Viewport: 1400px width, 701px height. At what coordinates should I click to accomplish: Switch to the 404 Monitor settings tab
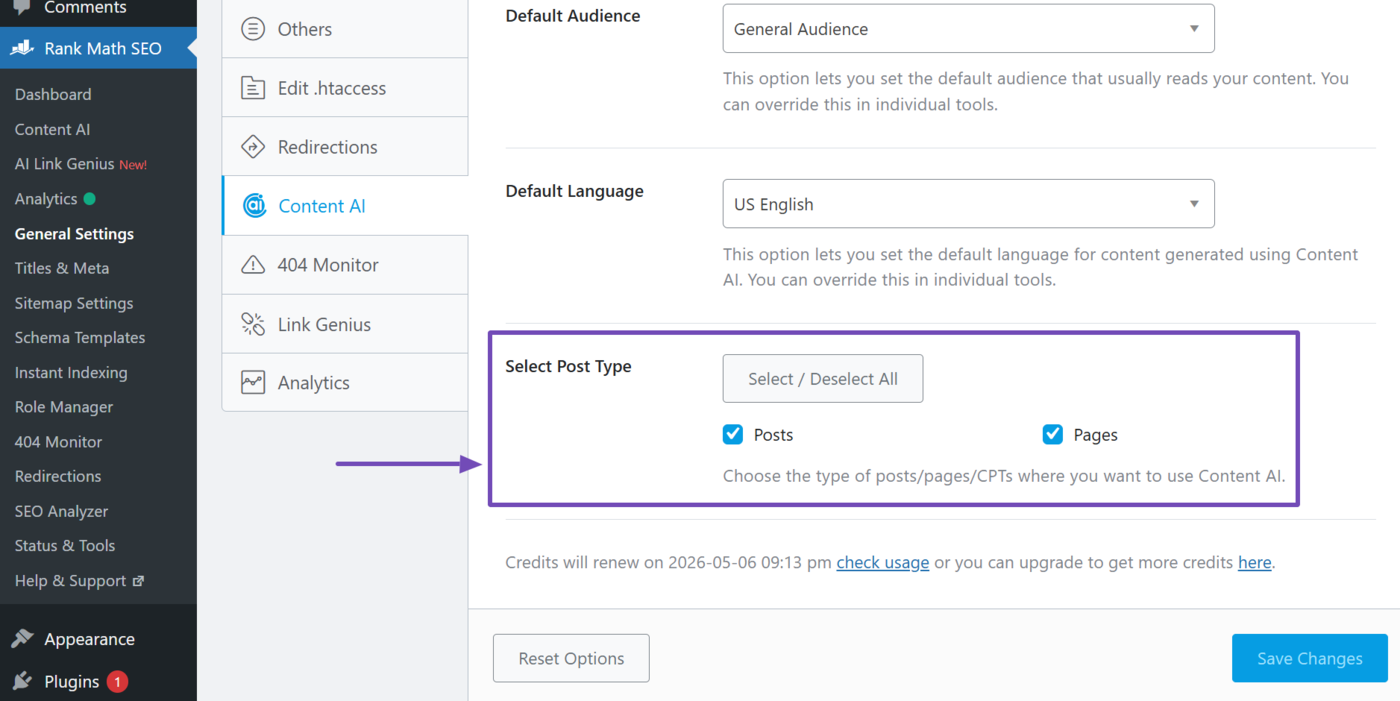(345, 265)
